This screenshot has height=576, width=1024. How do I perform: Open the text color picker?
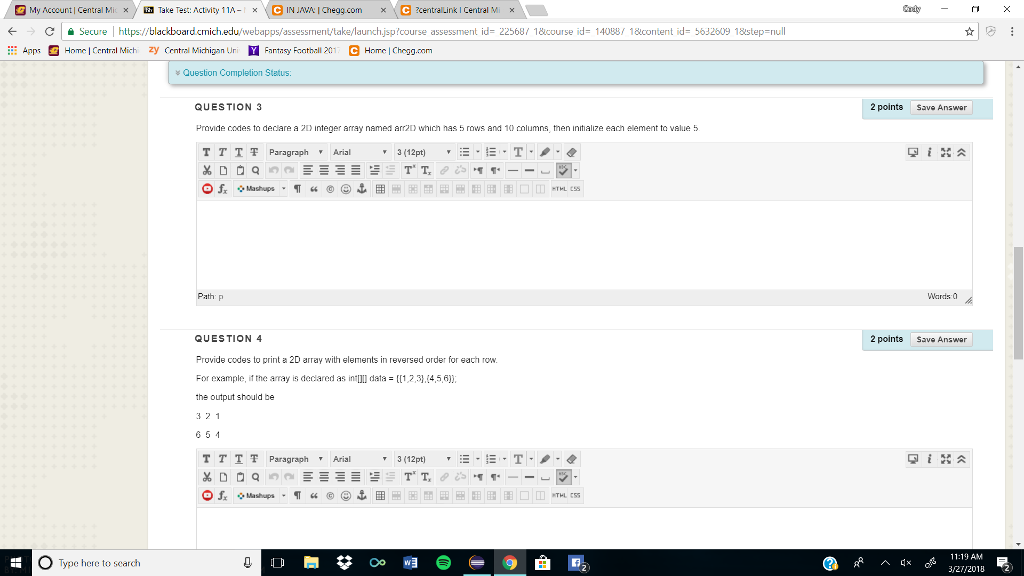click(x=518, y=152)
